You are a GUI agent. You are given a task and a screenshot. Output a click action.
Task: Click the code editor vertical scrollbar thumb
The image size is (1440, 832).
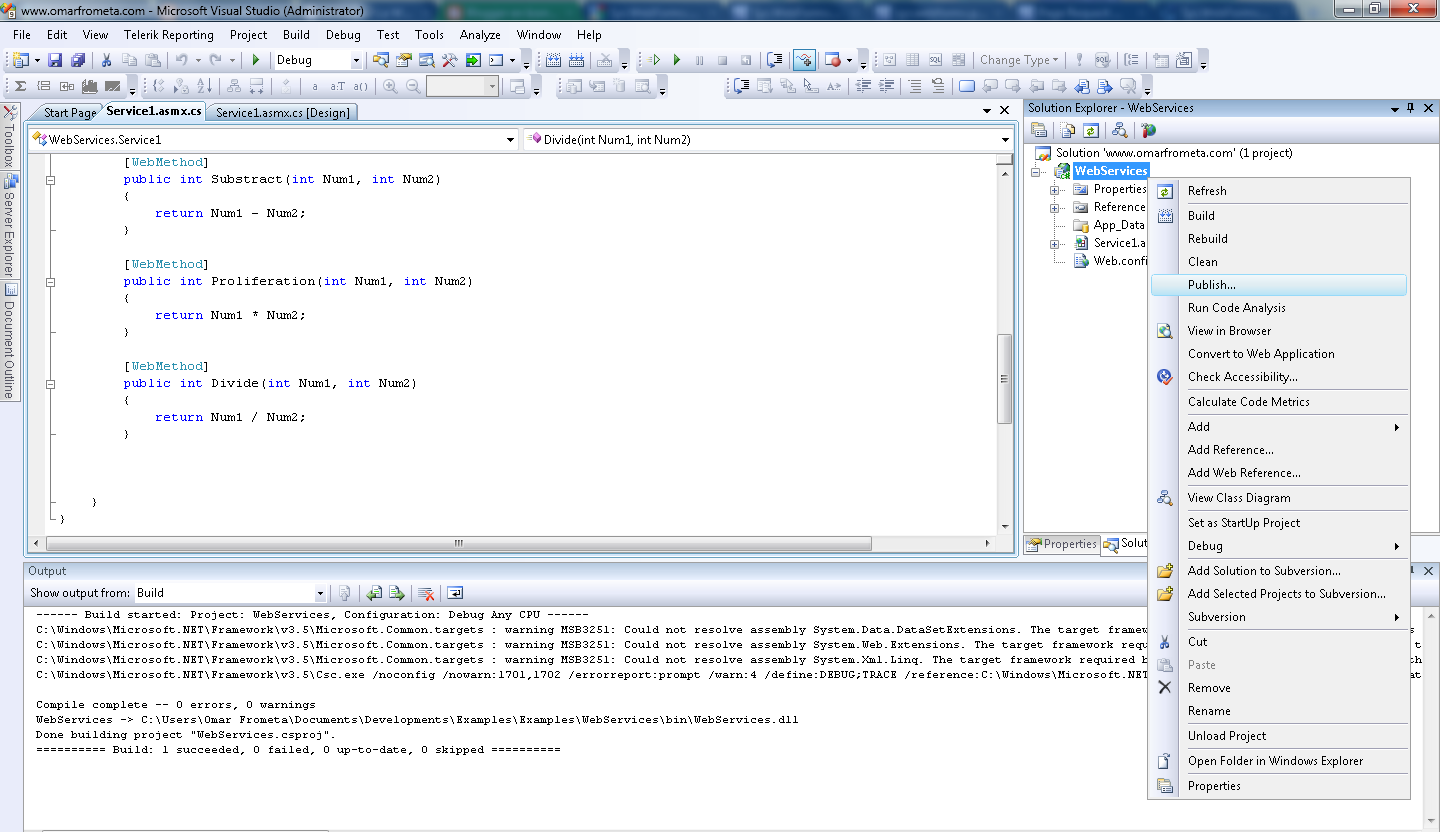pyautogui.click(x=1005, y=379)
